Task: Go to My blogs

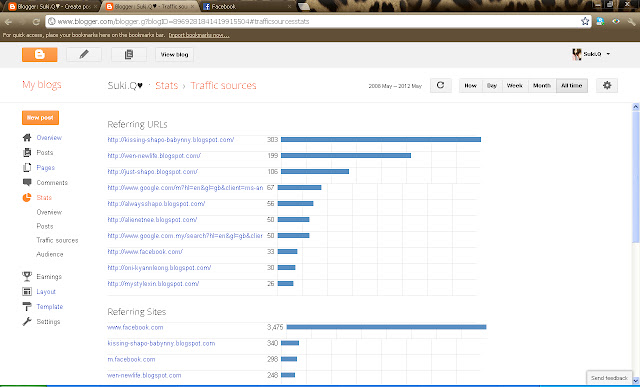Action: [x=42, y=85]
